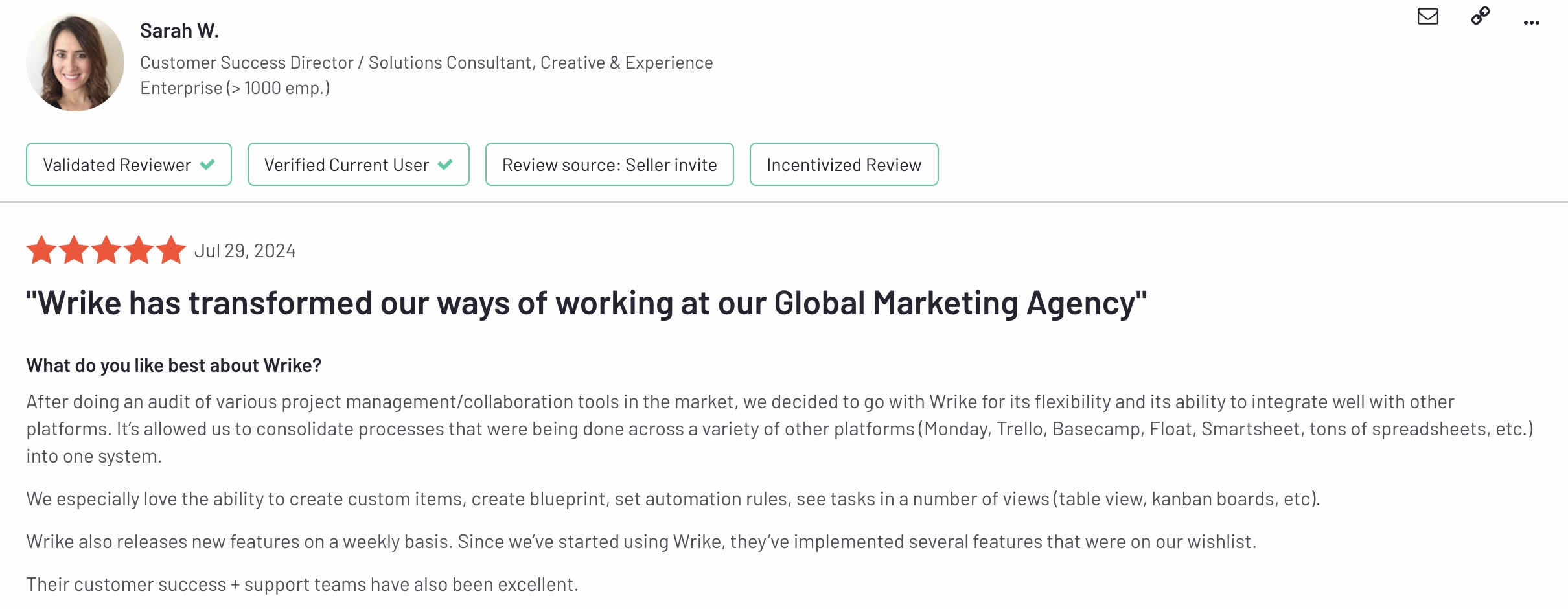Click the review date Jul 29, 2024
Viewport: 1568px width, 609px height.
click(245, 251)
